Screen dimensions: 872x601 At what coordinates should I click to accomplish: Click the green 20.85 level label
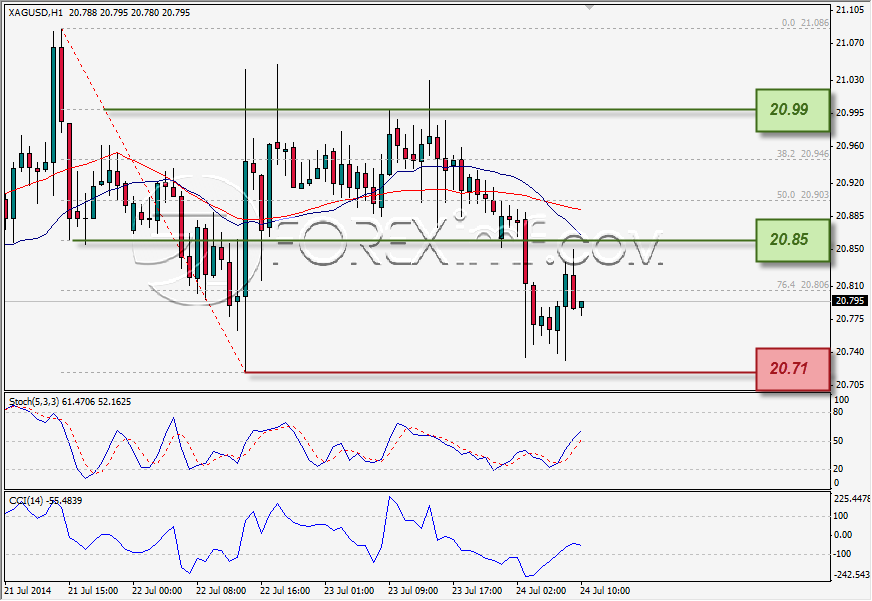[x=792, y=240]
